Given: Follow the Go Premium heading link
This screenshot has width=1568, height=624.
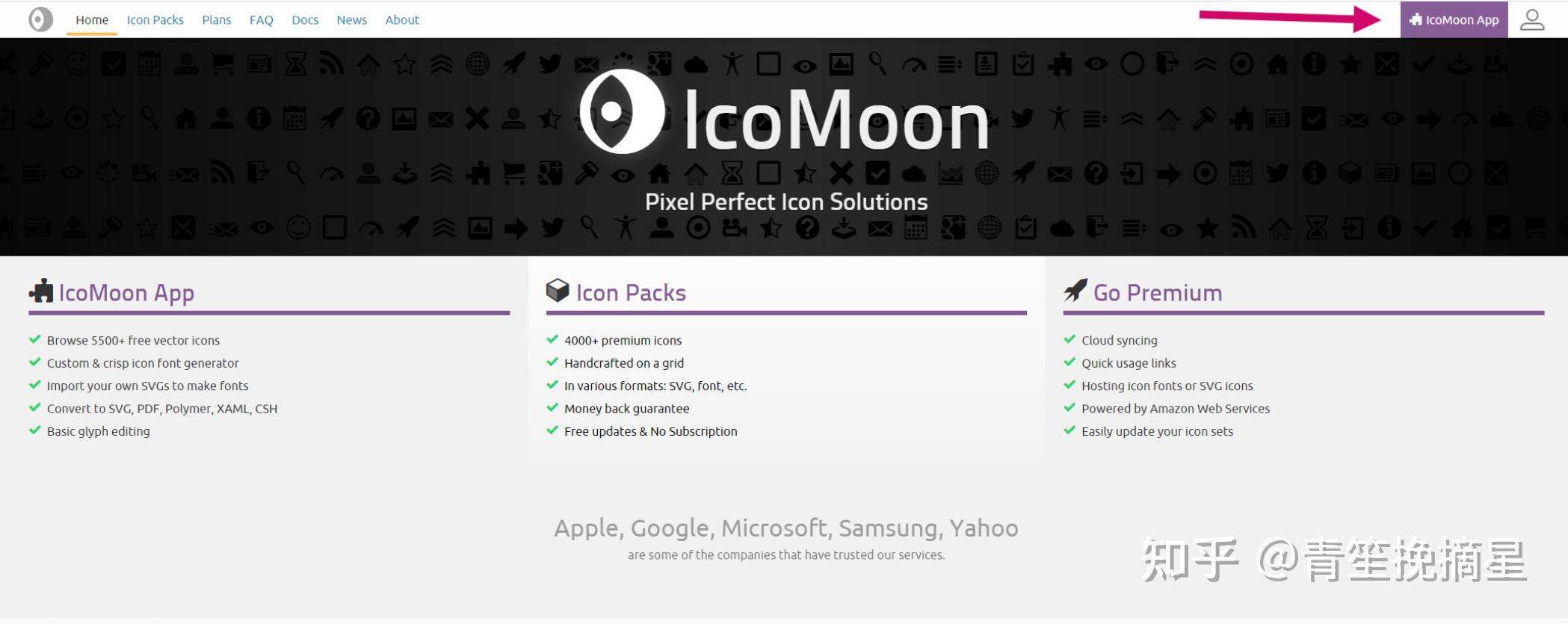Looking at the screenshot, I should (x=1158, y=293).
